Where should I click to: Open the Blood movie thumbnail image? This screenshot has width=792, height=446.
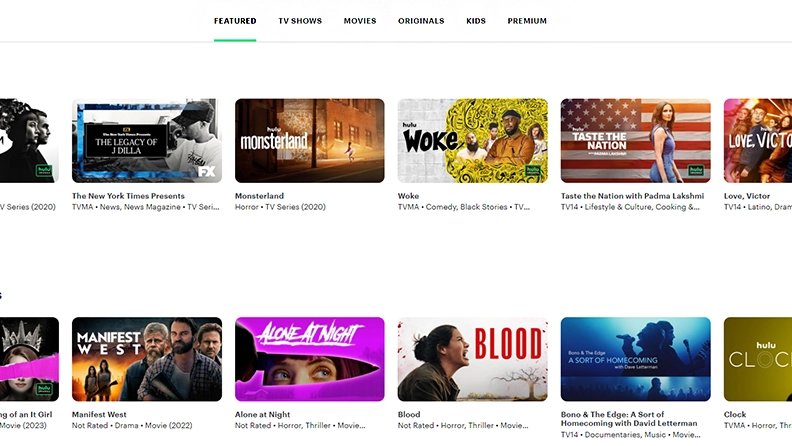(472, 359)
